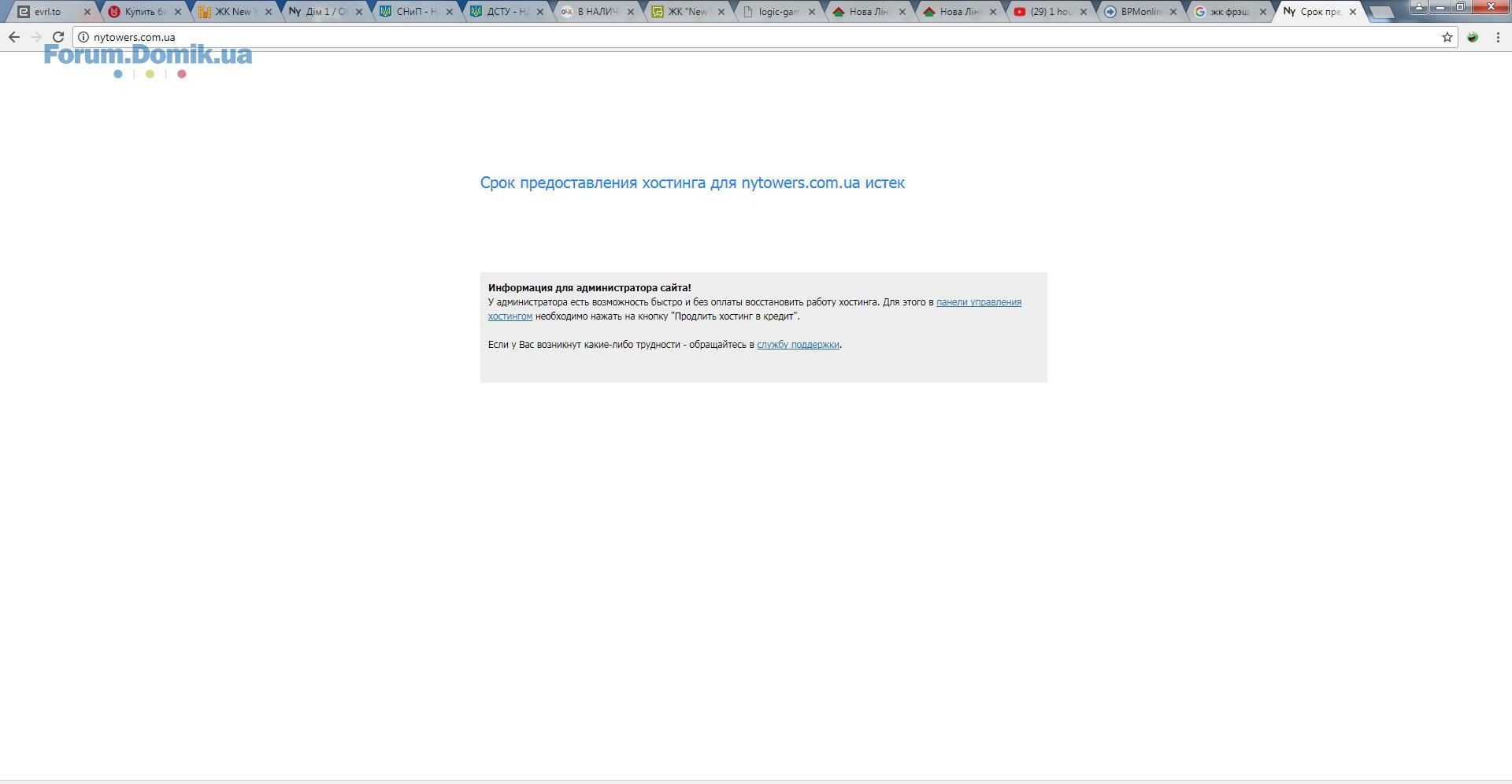Close the active Срок пре tab
Image resolution: width=1512 pixels, height=784 pixels.
[x=1354, y=12]
